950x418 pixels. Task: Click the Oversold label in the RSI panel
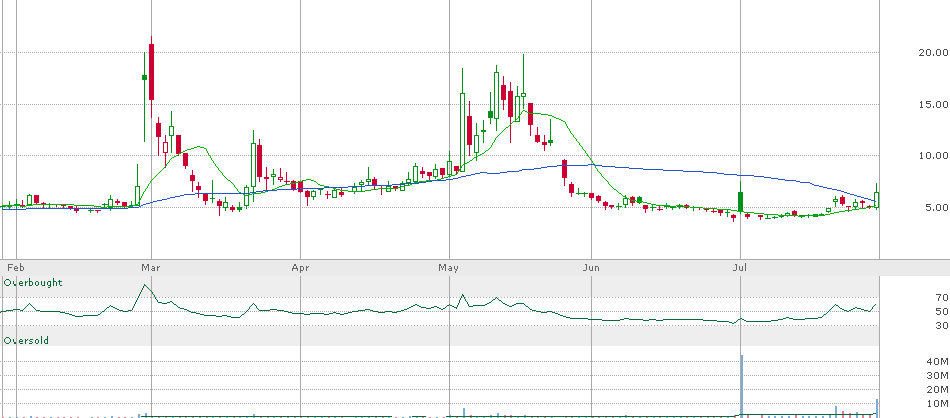coord(26,340)
